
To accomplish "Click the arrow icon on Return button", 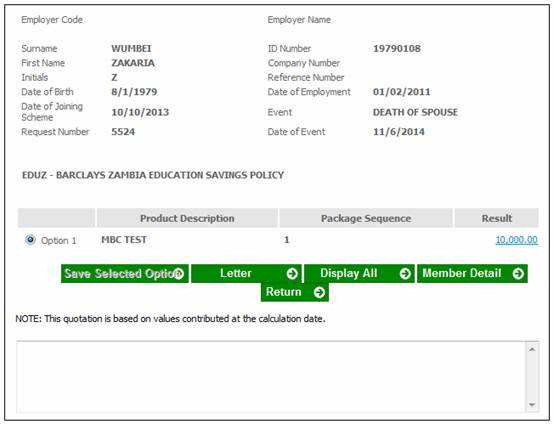I will point(319,292).
